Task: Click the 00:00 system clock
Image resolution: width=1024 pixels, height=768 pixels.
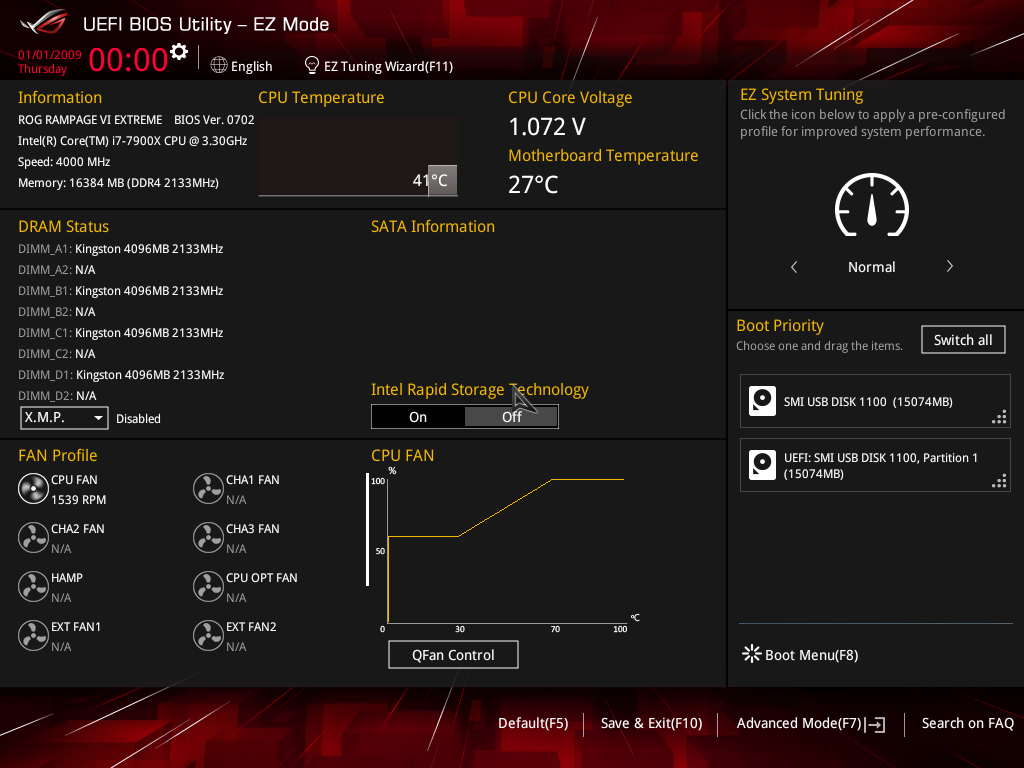Action: [x=128, y=59]
